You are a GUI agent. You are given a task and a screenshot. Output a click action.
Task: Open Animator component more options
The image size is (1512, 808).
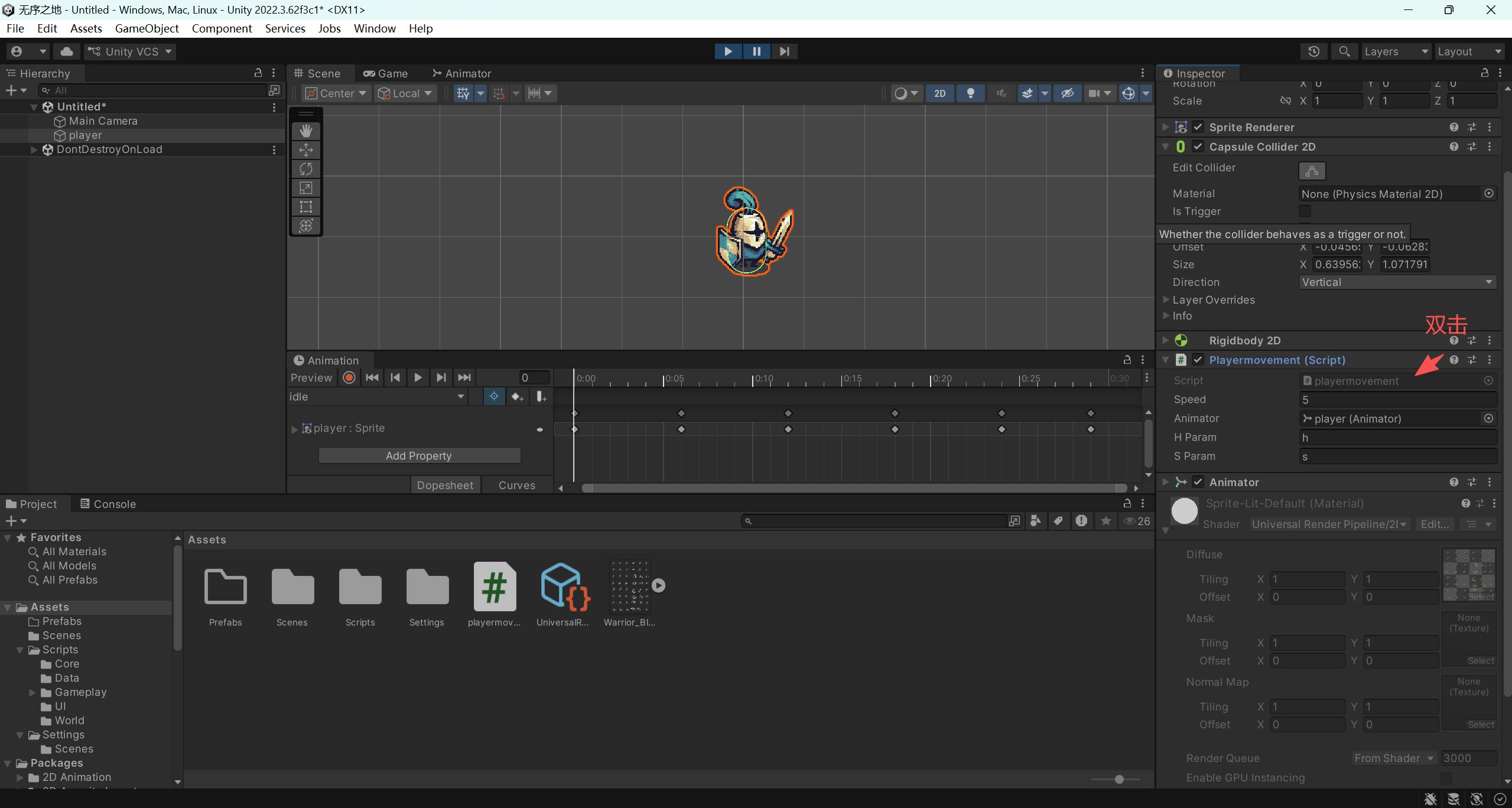coord(1490,483)
